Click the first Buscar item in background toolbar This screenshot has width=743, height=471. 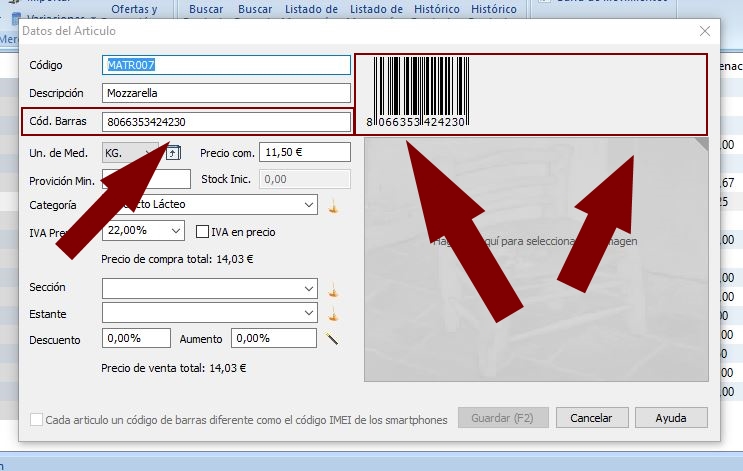pyautogui.click(x=206, y=9)
